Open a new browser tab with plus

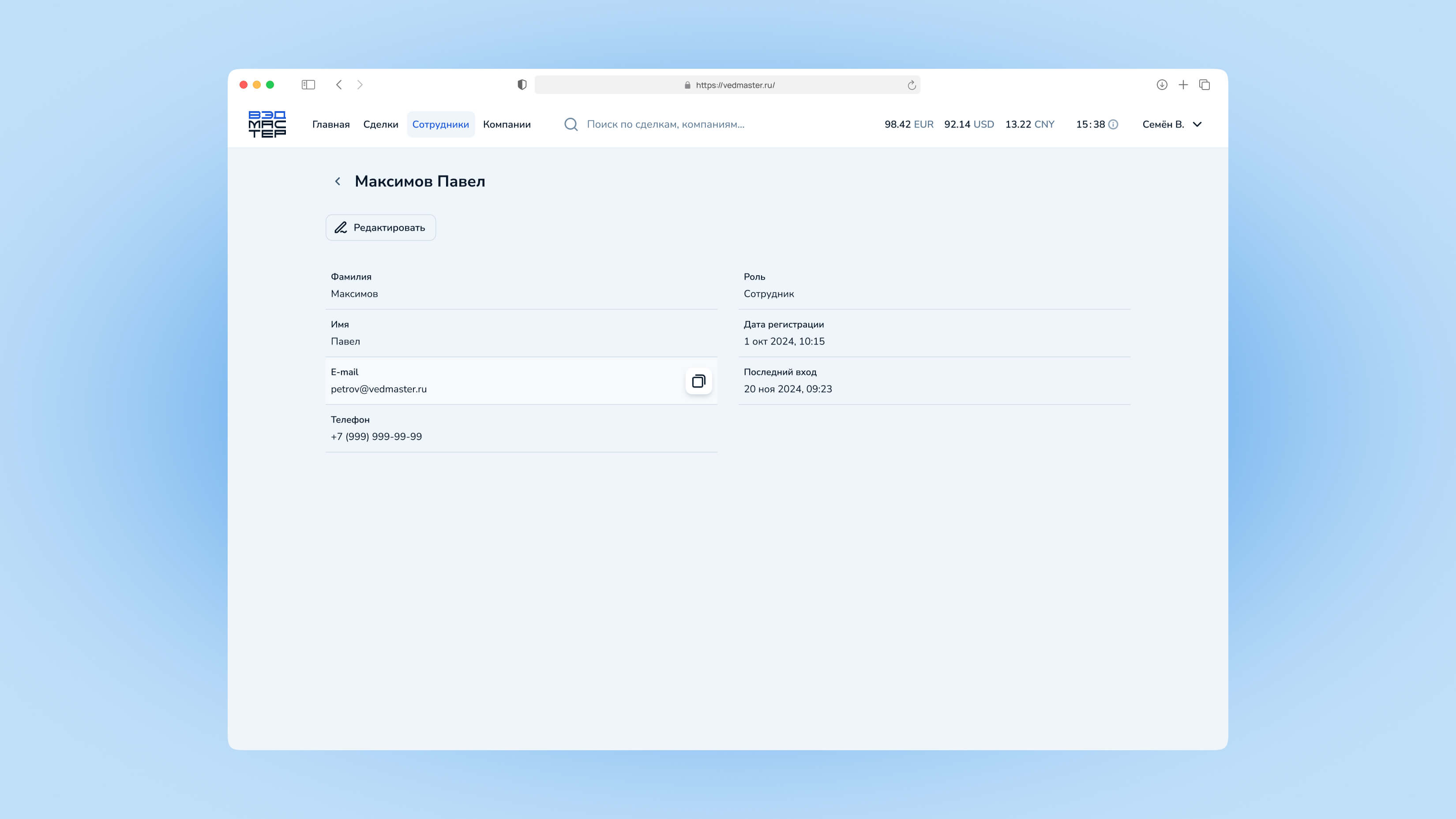pyautogui.click(x=1183, y=85)
